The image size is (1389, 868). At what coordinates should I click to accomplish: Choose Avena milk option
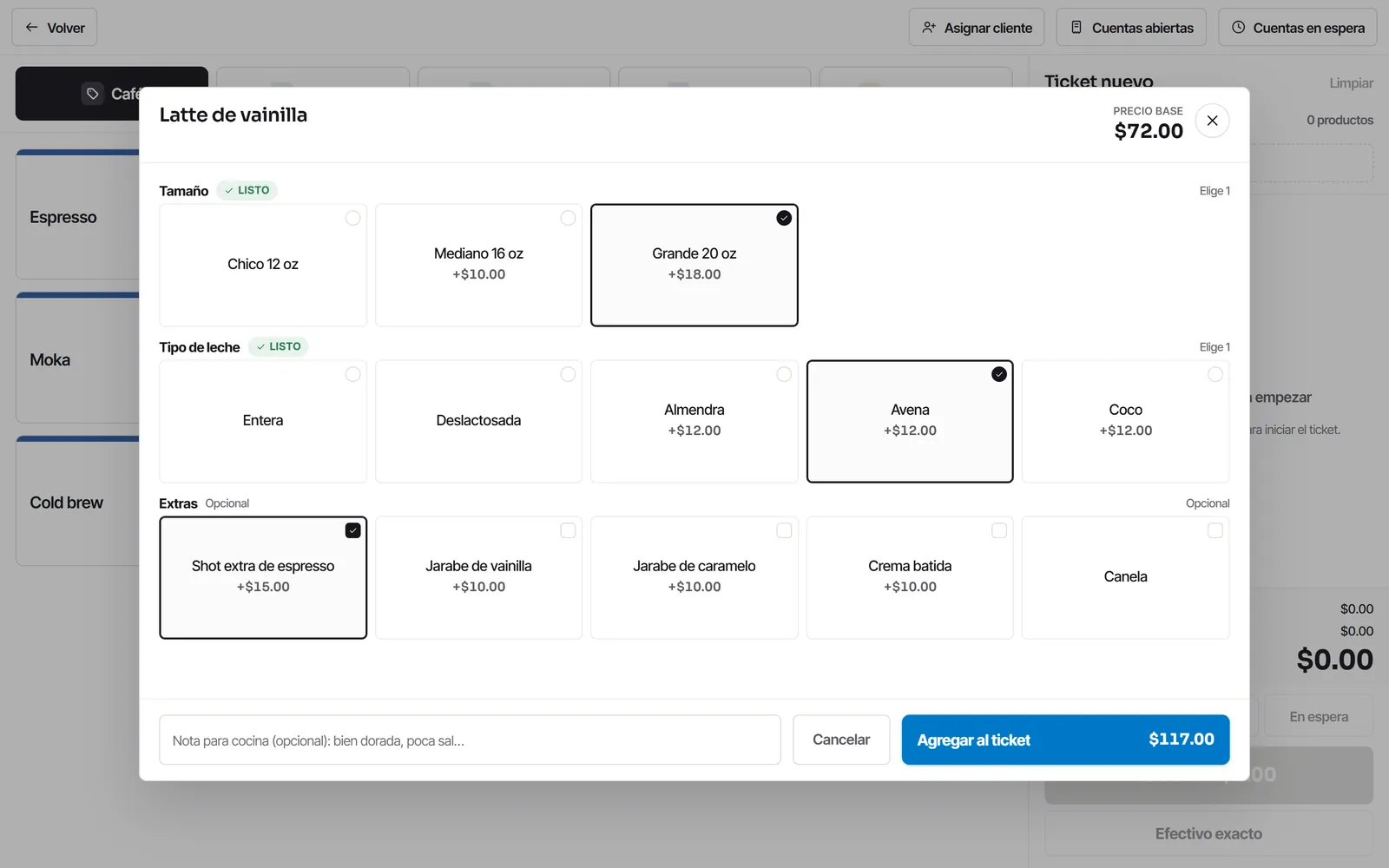(x=910, y=422)
